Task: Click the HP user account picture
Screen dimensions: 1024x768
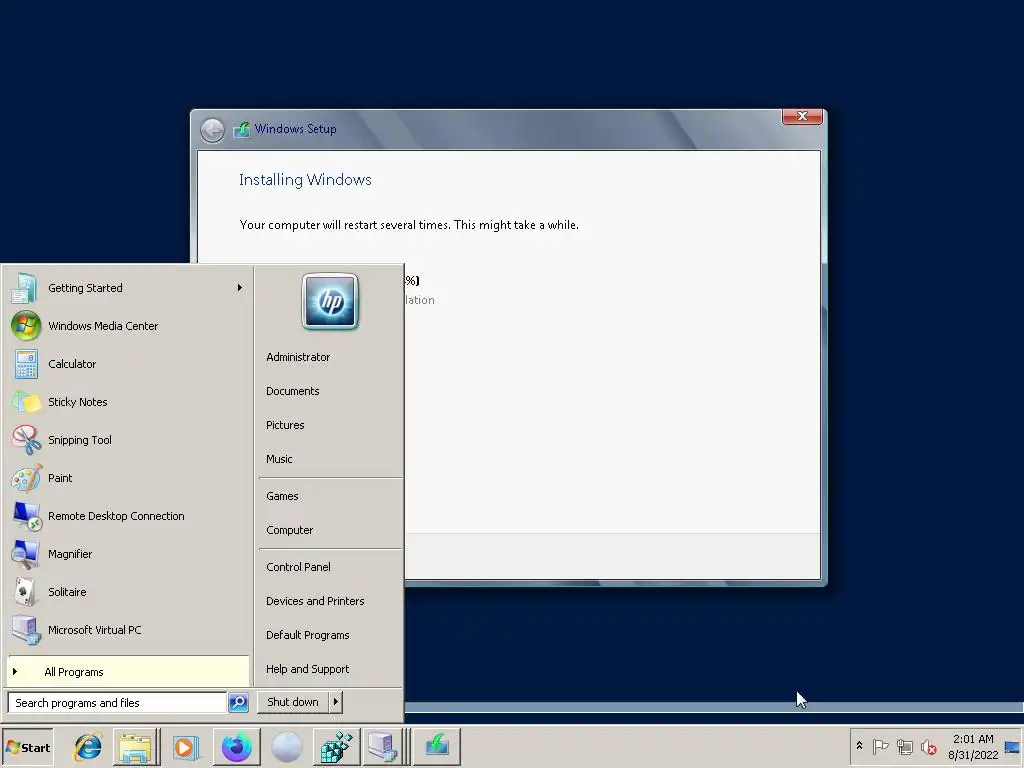Action: pos(330,301)
